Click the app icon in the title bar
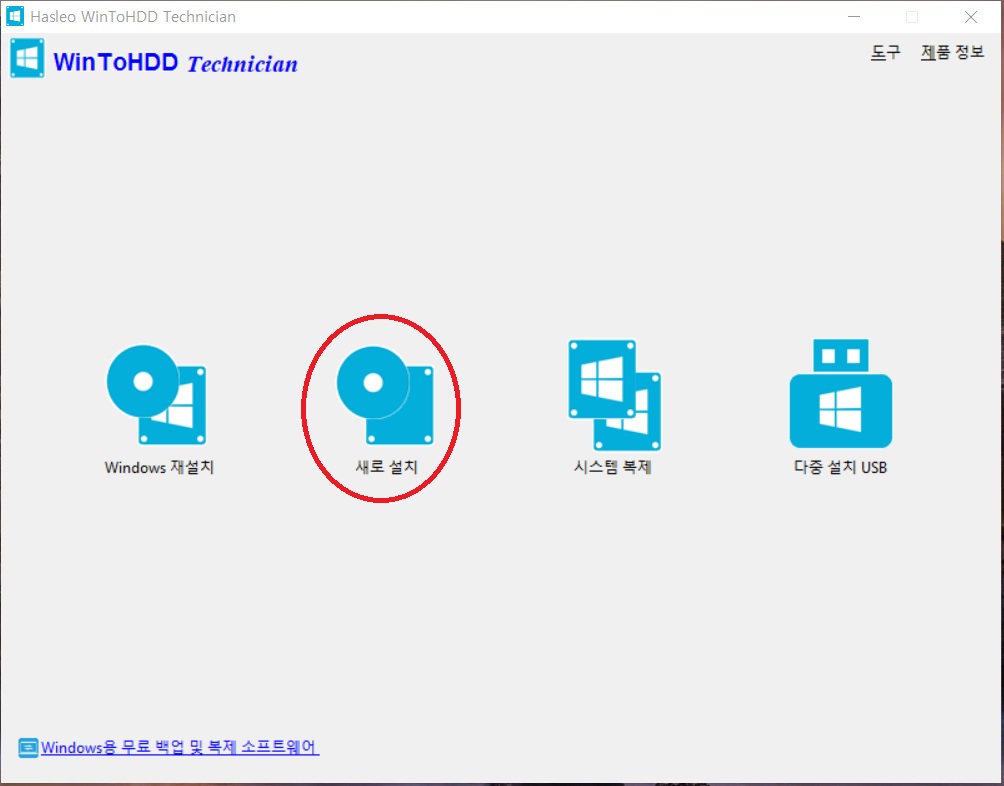 point(15,16)
